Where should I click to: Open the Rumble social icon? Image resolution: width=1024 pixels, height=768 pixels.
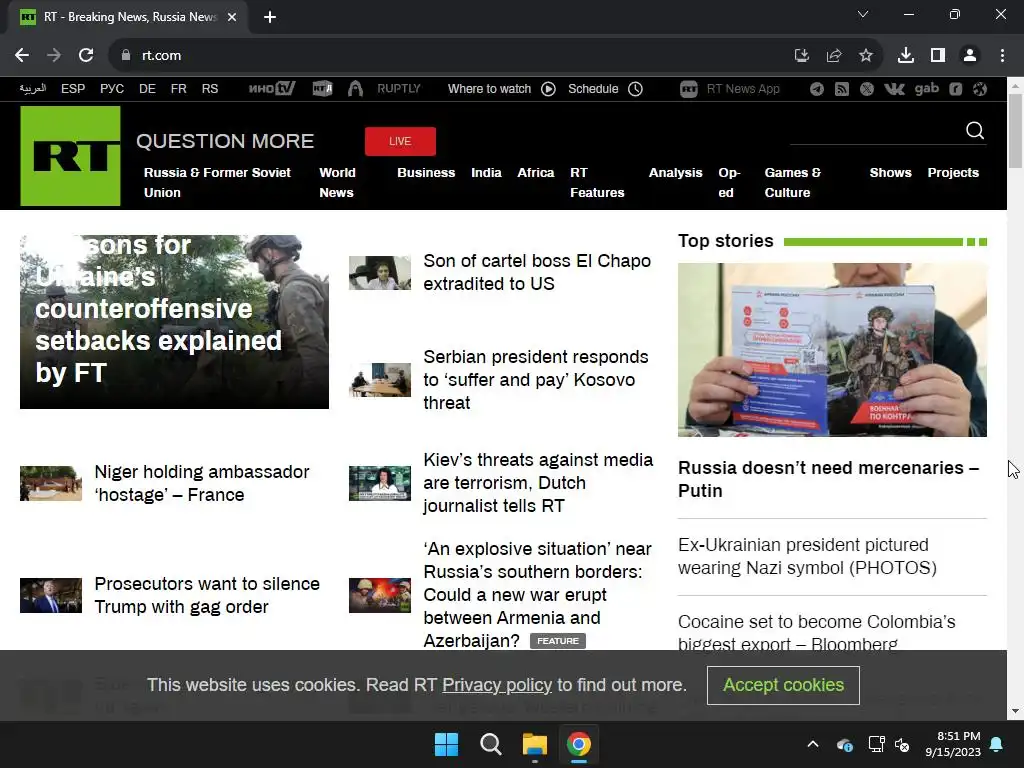coord(955,89)
